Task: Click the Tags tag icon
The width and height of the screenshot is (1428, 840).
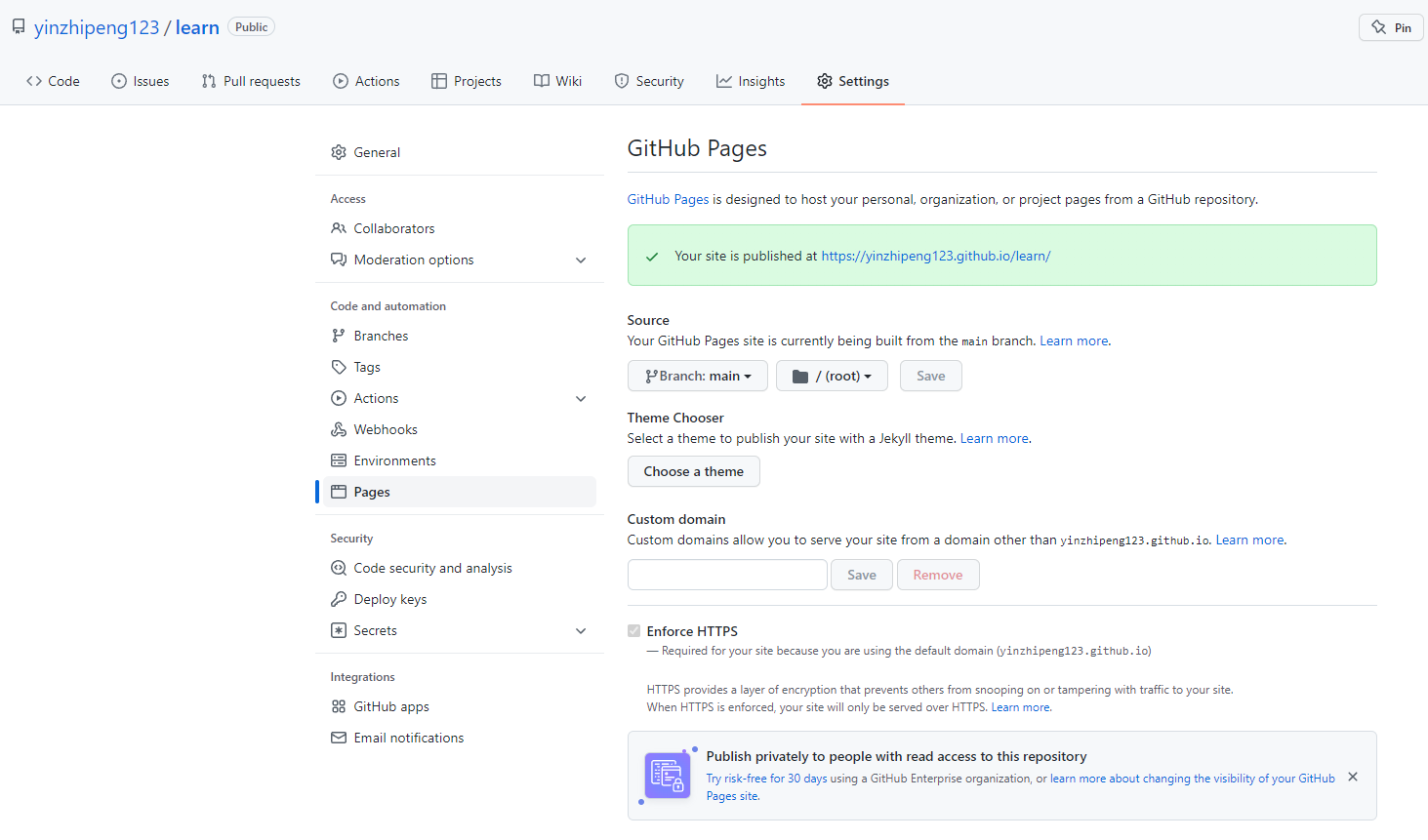Action: coord(339,367)
